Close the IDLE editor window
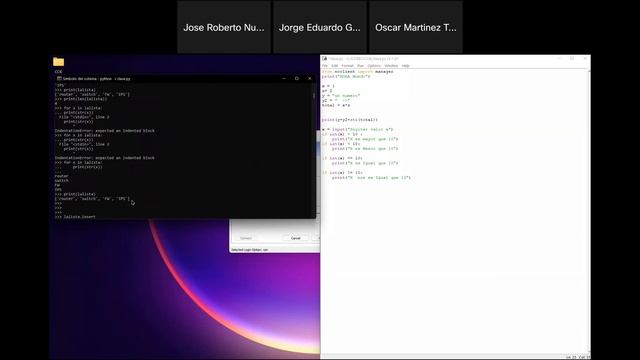The height and width of the screenshot is (360, 640). [585, 59]
